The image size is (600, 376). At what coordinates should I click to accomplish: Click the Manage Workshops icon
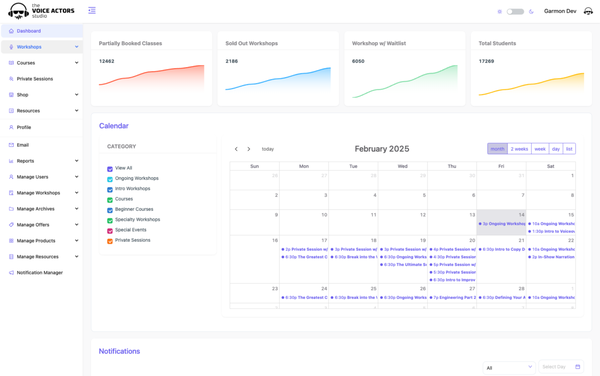[11, 193]
